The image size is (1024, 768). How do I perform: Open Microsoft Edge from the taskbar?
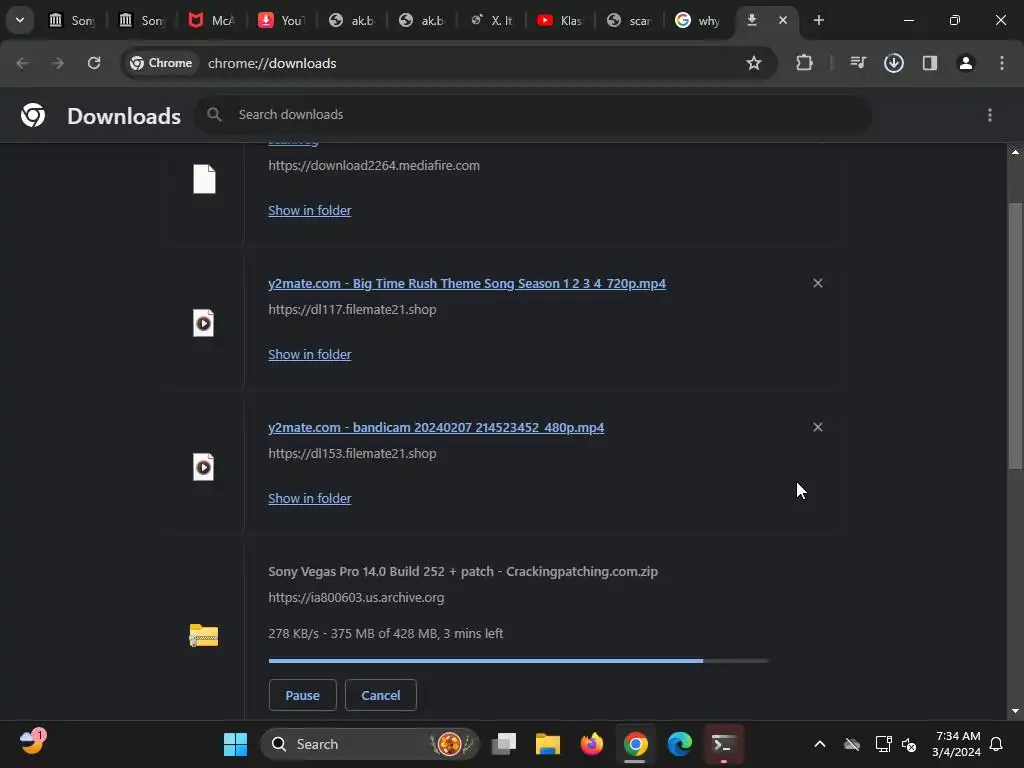679,744
